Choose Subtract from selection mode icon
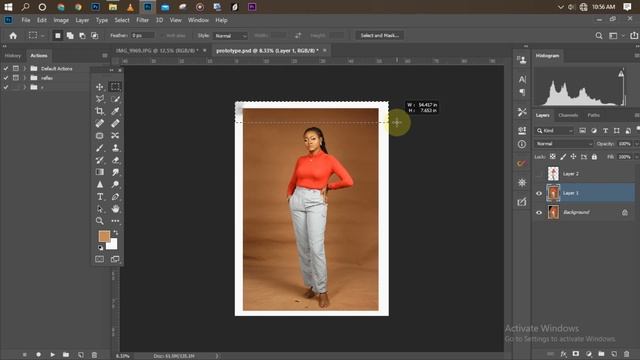The height and width of the screenshot is (360, 640). tap(82, 36)
